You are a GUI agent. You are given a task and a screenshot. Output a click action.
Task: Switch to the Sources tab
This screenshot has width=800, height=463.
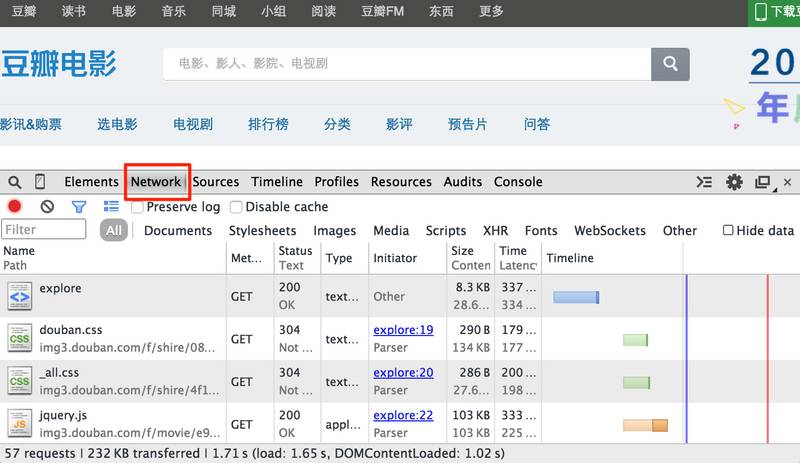tap(216, 182)
